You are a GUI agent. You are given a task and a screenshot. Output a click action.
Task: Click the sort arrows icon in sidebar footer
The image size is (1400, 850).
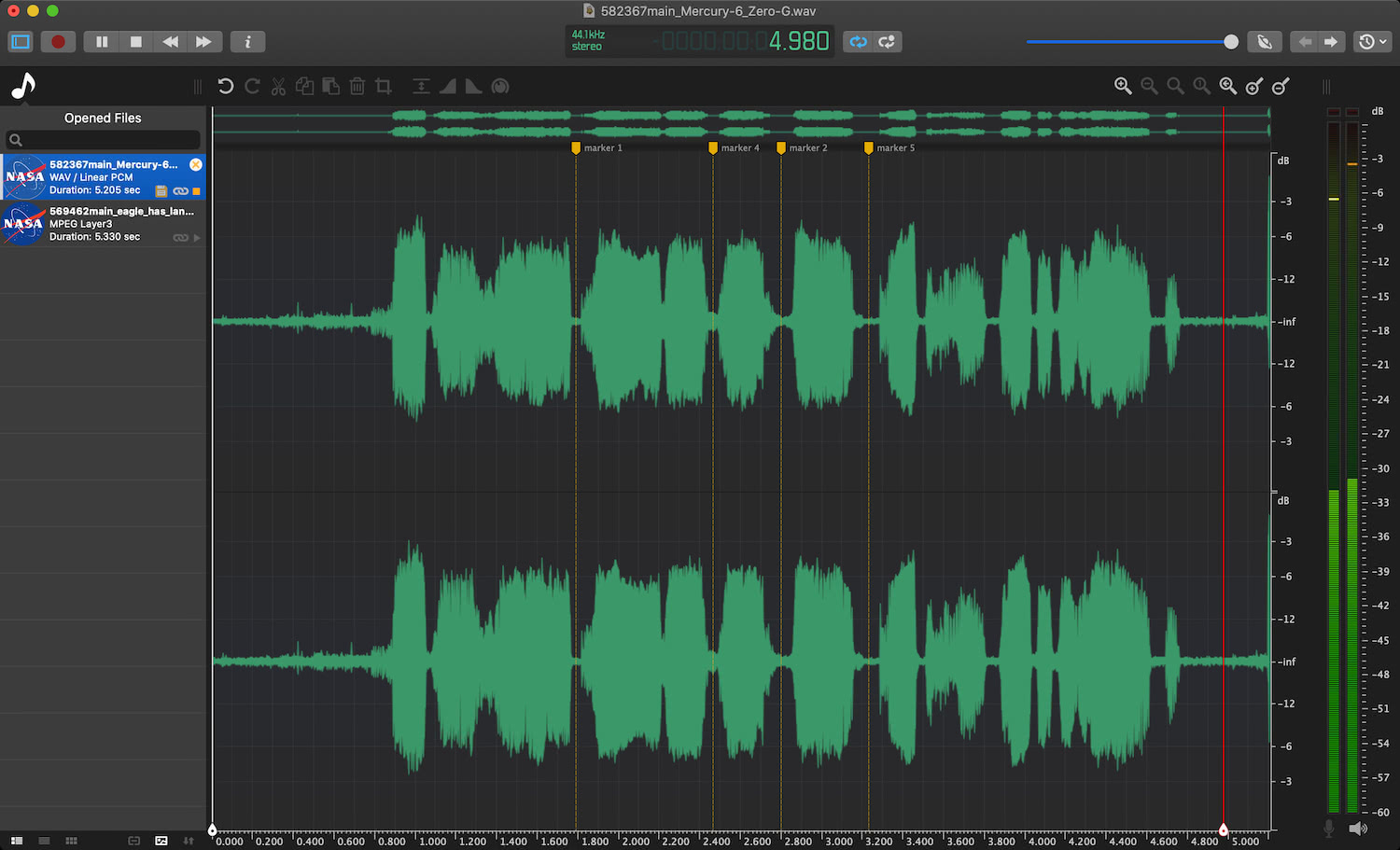click(x=189, y=841)
